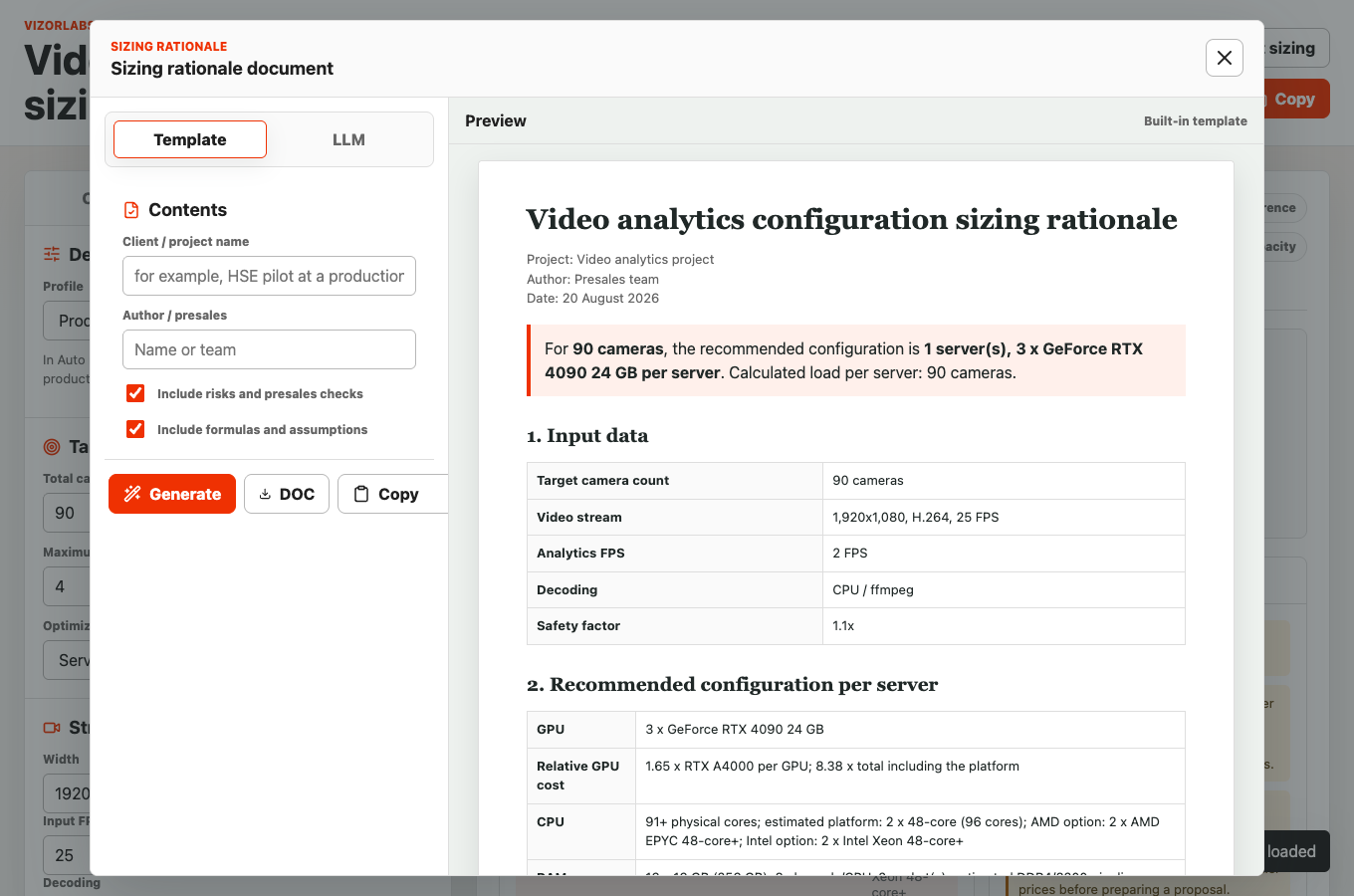Click the '1.1x' safety factor value
This screenshot has width=1354, height=896.
coord(1004,626)
